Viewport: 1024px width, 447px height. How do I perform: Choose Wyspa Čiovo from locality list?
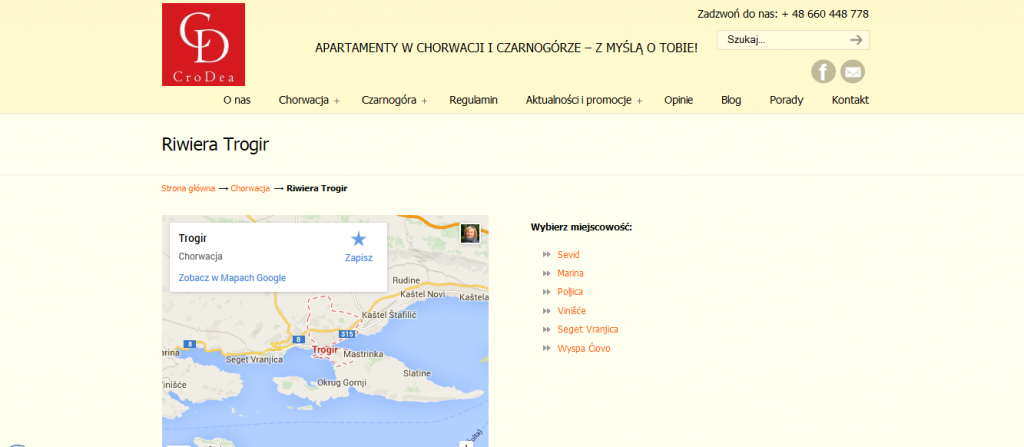583,348
